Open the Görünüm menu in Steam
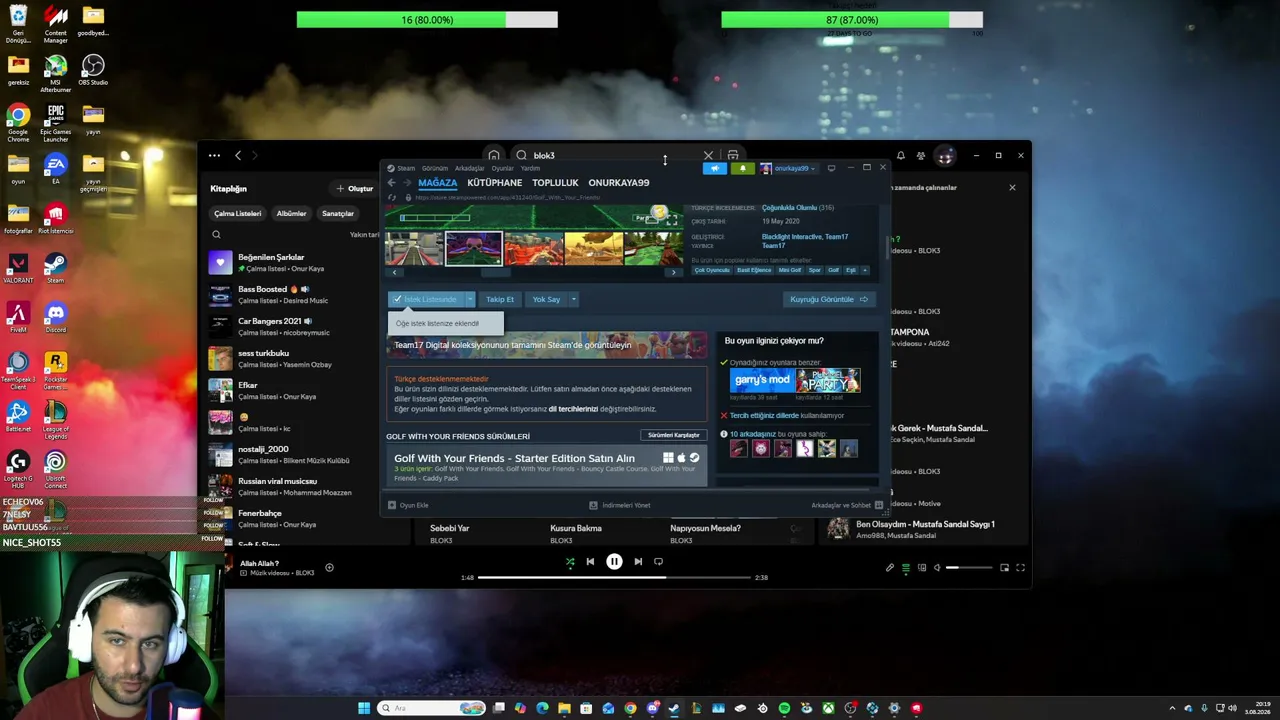This screenshot has width=1280, height=720. pyautogui.click(x=435, y=168)
